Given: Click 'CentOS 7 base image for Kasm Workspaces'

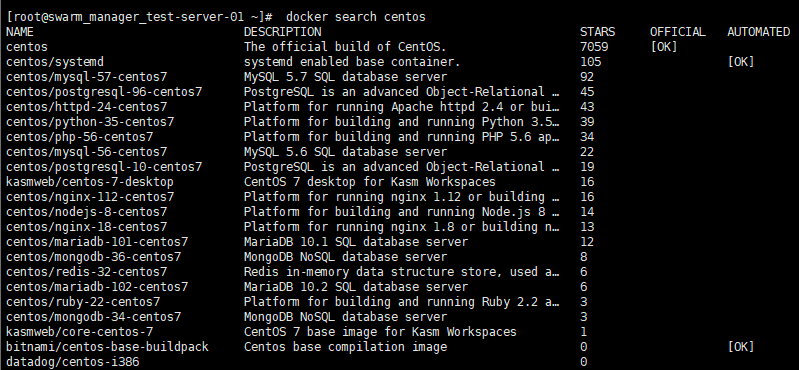Looking at the screenshot, I should 380,332.
